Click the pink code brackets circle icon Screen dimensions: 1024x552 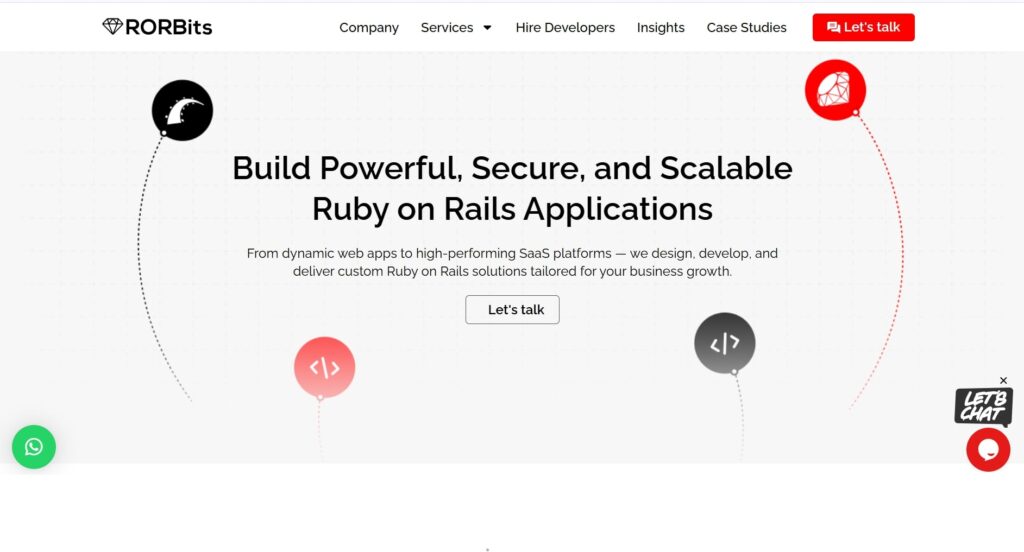[324, 367]
